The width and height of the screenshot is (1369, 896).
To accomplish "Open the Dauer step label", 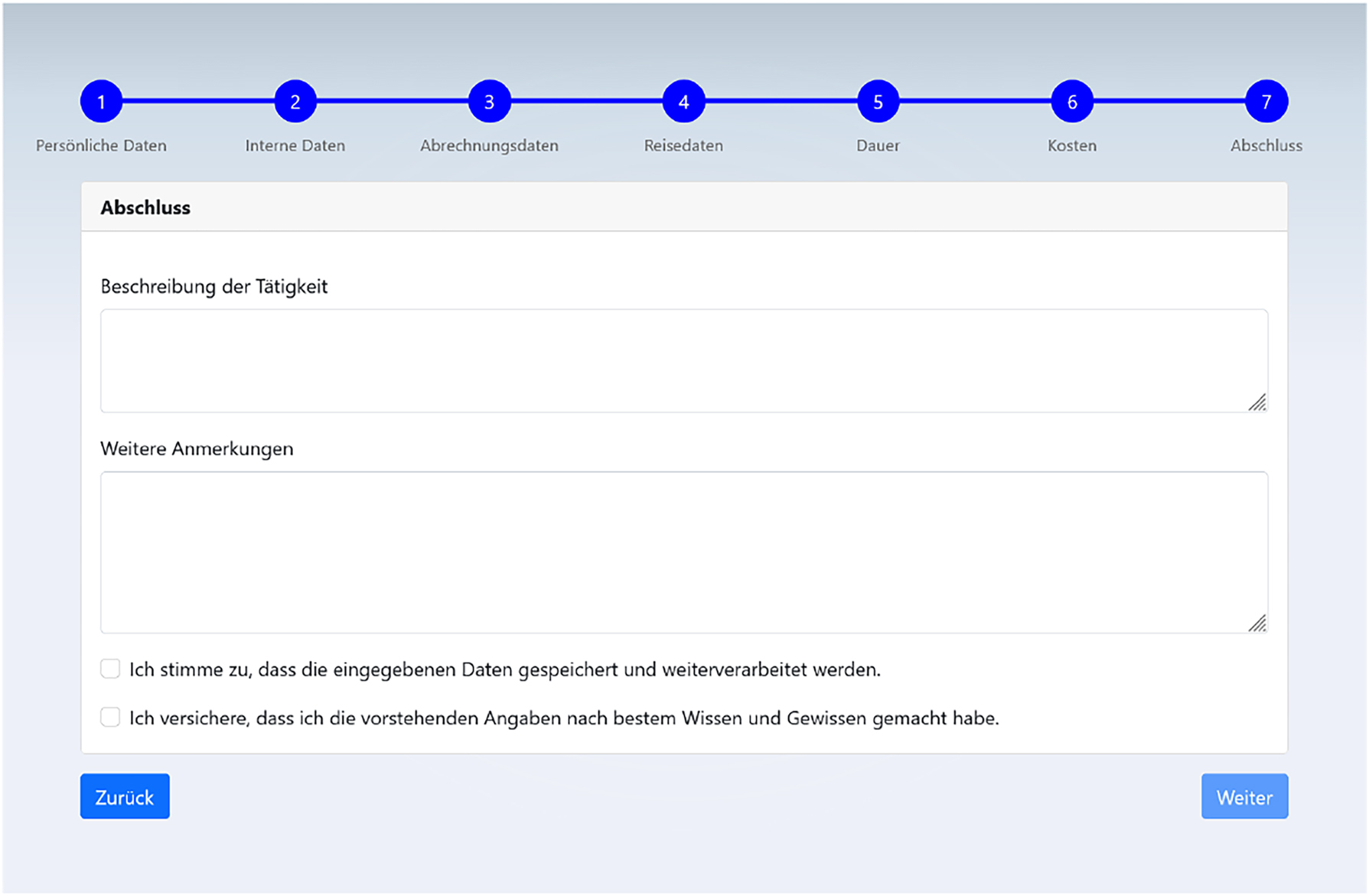I will 877,145.
